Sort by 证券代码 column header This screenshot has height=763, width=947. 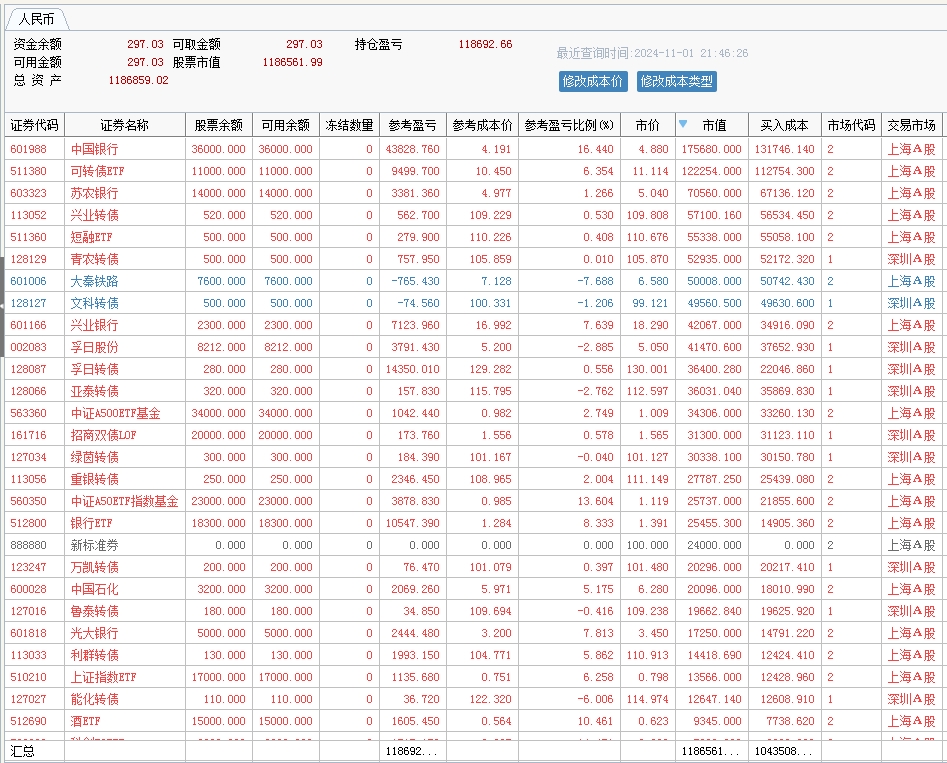34,125
